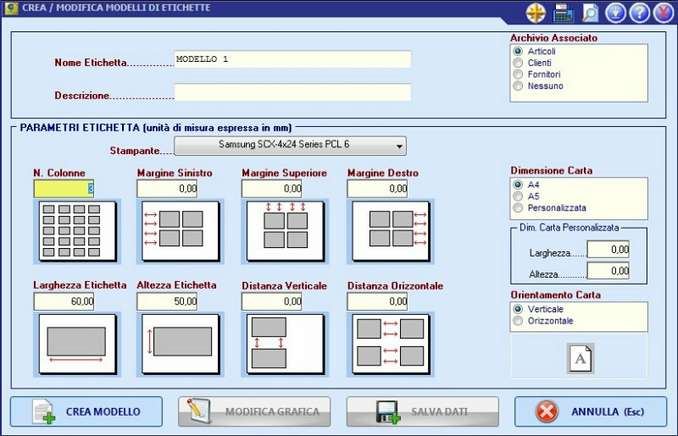Click the yellow compass icon in title bar

536,13
